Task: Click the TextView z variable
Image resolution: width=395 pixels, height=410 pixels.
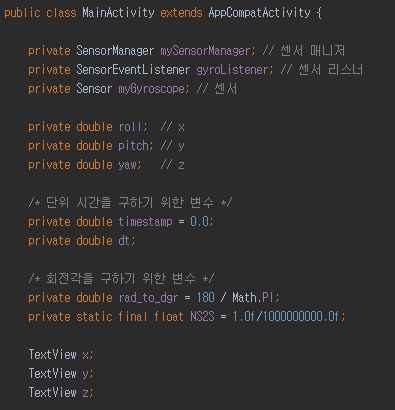Action: [x=86, y=393]
